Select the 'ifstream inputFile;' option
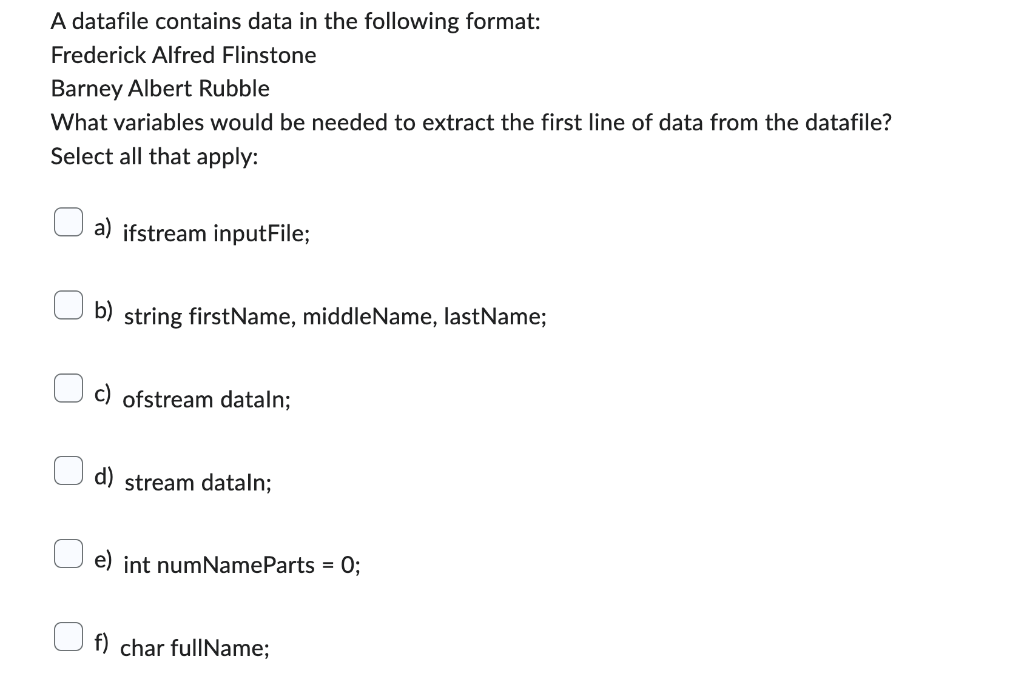The height and width of the screenshot is (696, 1024). click(214, 234)
